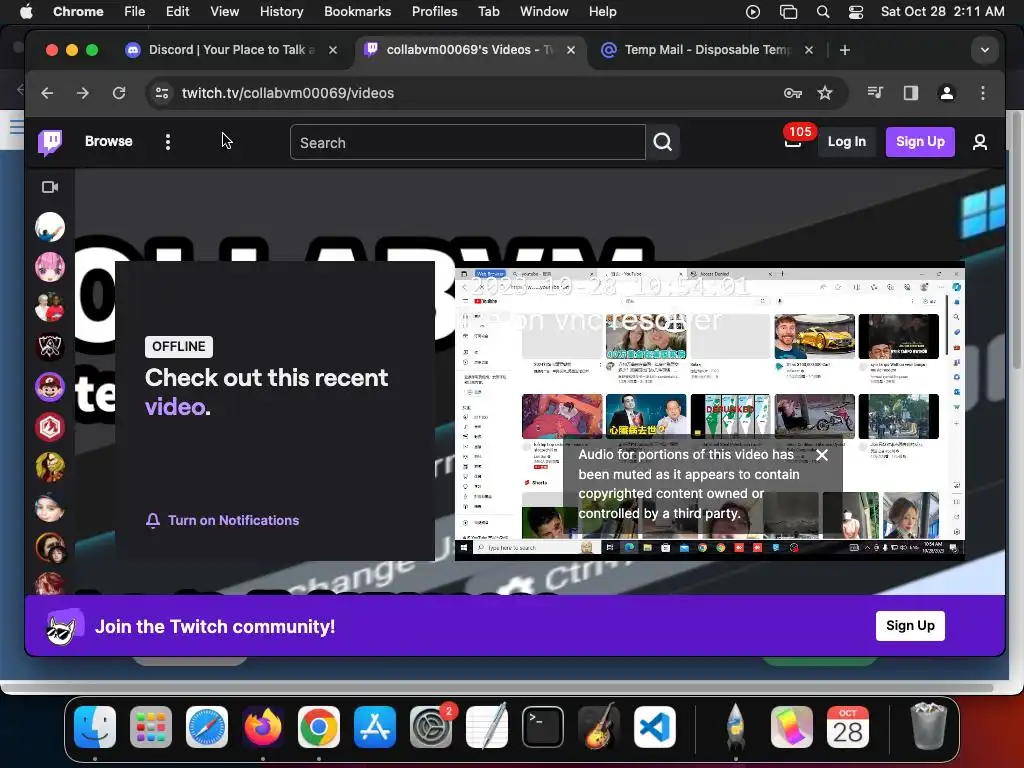Close the Temp Mail tab
The image size is (1024, 768).
[808, 50]
